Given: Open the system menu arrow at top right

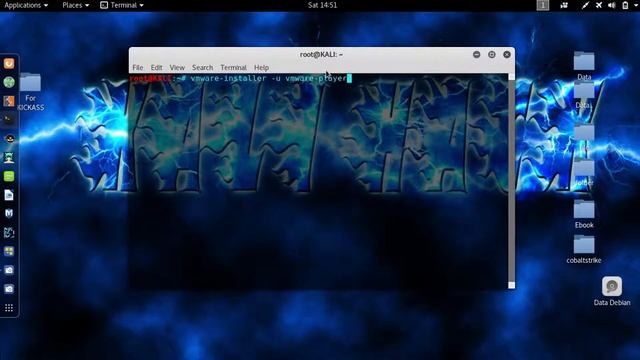Looking at the screenshot, I should (x=636, y=5).
